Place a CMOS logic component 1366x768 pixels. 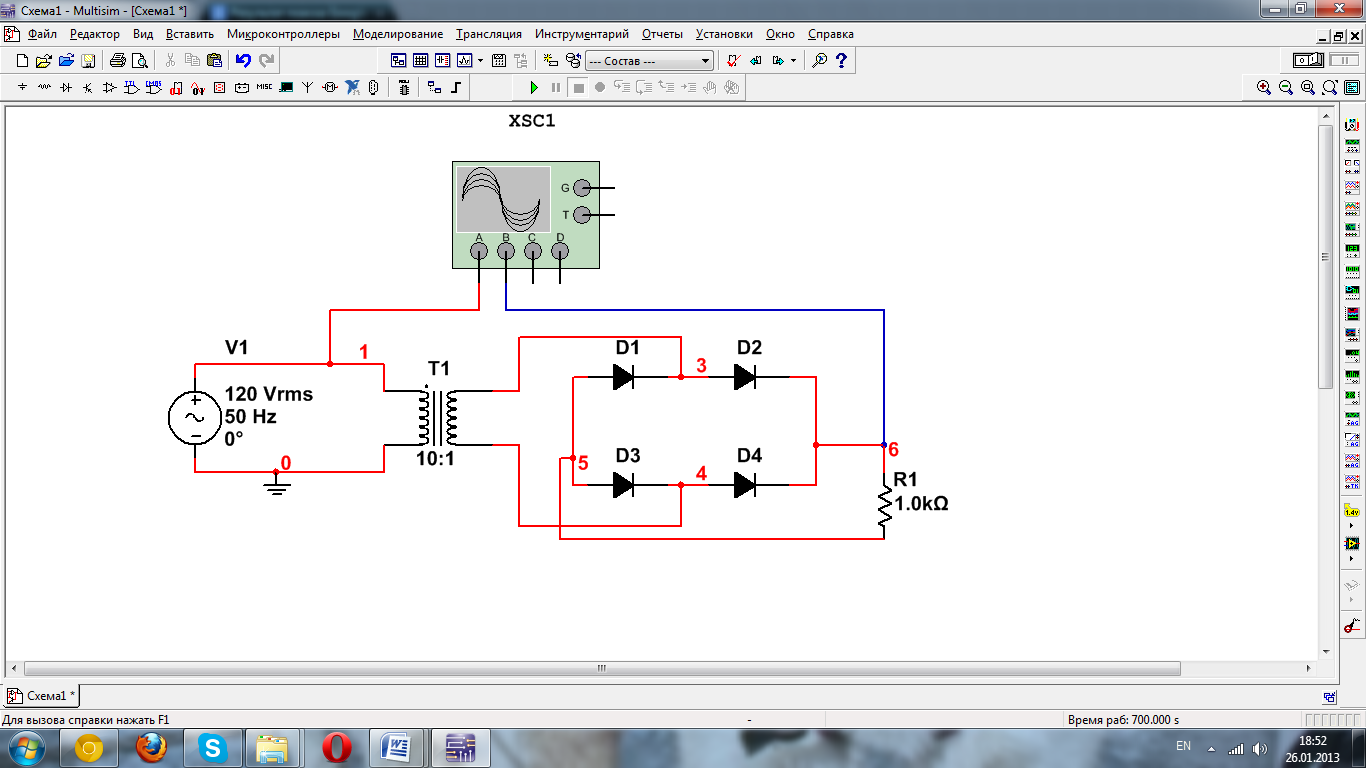tap(154, 87)
